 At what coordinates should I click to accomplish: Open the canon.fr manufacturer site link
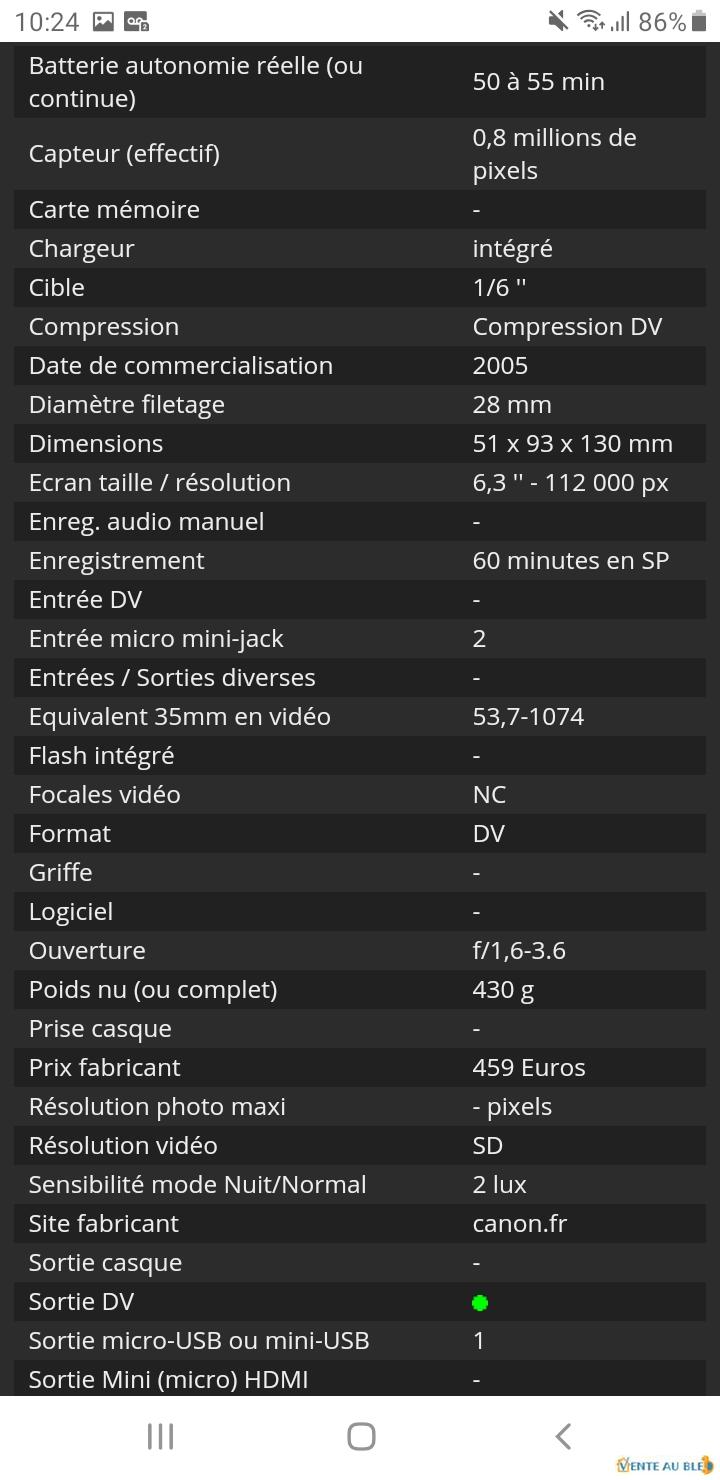pyautogui.click(x=519, y=1223)
